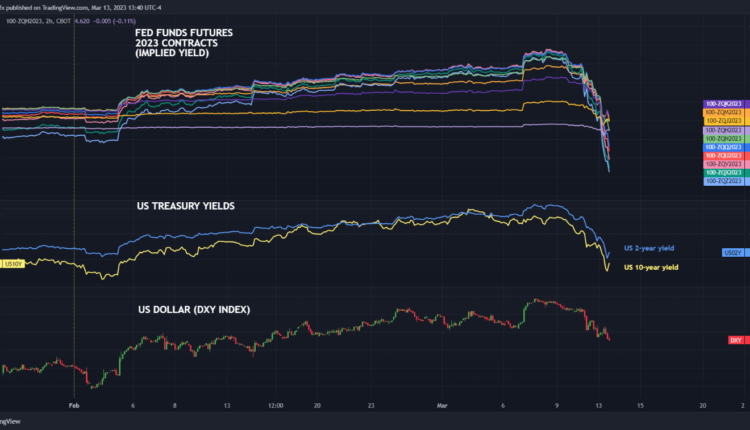The image size is (750, 430).
Task: Select the US DOLLAR (DXY INDEX) annotation
Action: tap(193, 309)
